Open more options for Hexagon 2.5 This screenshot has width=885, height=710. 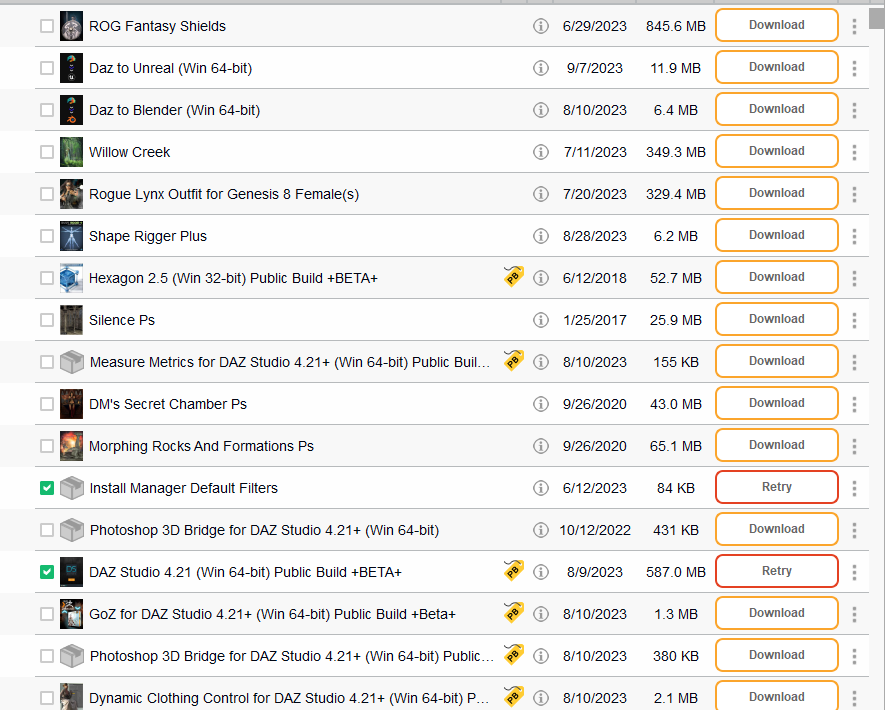pos(854,278)
